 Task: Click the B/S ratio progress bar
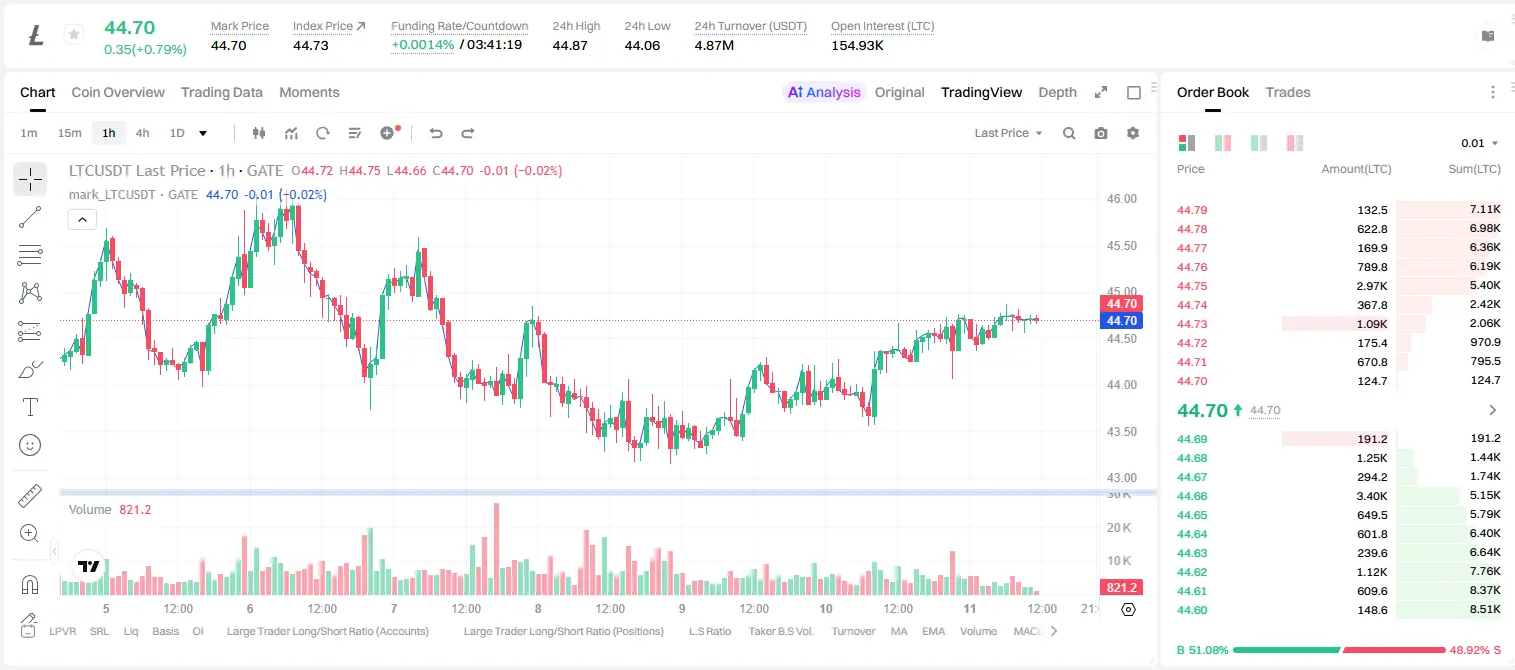[x=1339, y=650]
